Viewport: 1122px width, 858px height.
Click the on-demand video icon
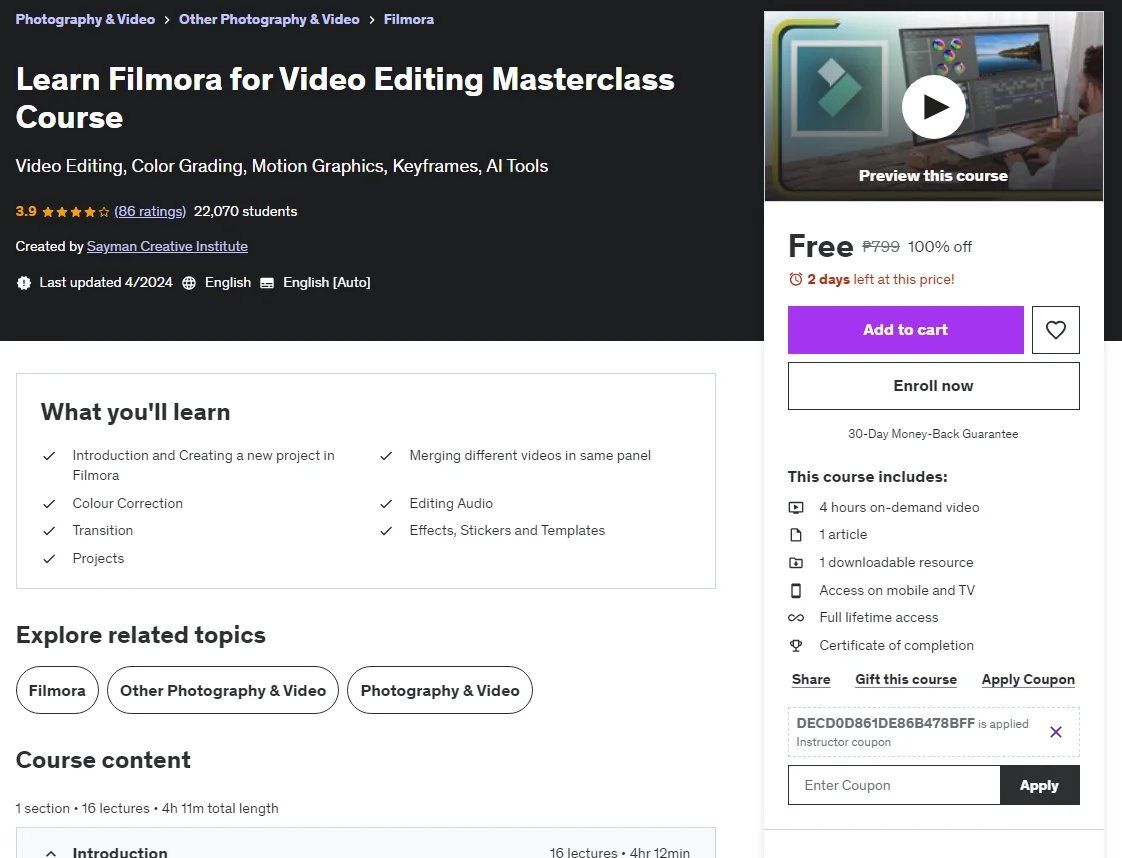coord(796,507)
